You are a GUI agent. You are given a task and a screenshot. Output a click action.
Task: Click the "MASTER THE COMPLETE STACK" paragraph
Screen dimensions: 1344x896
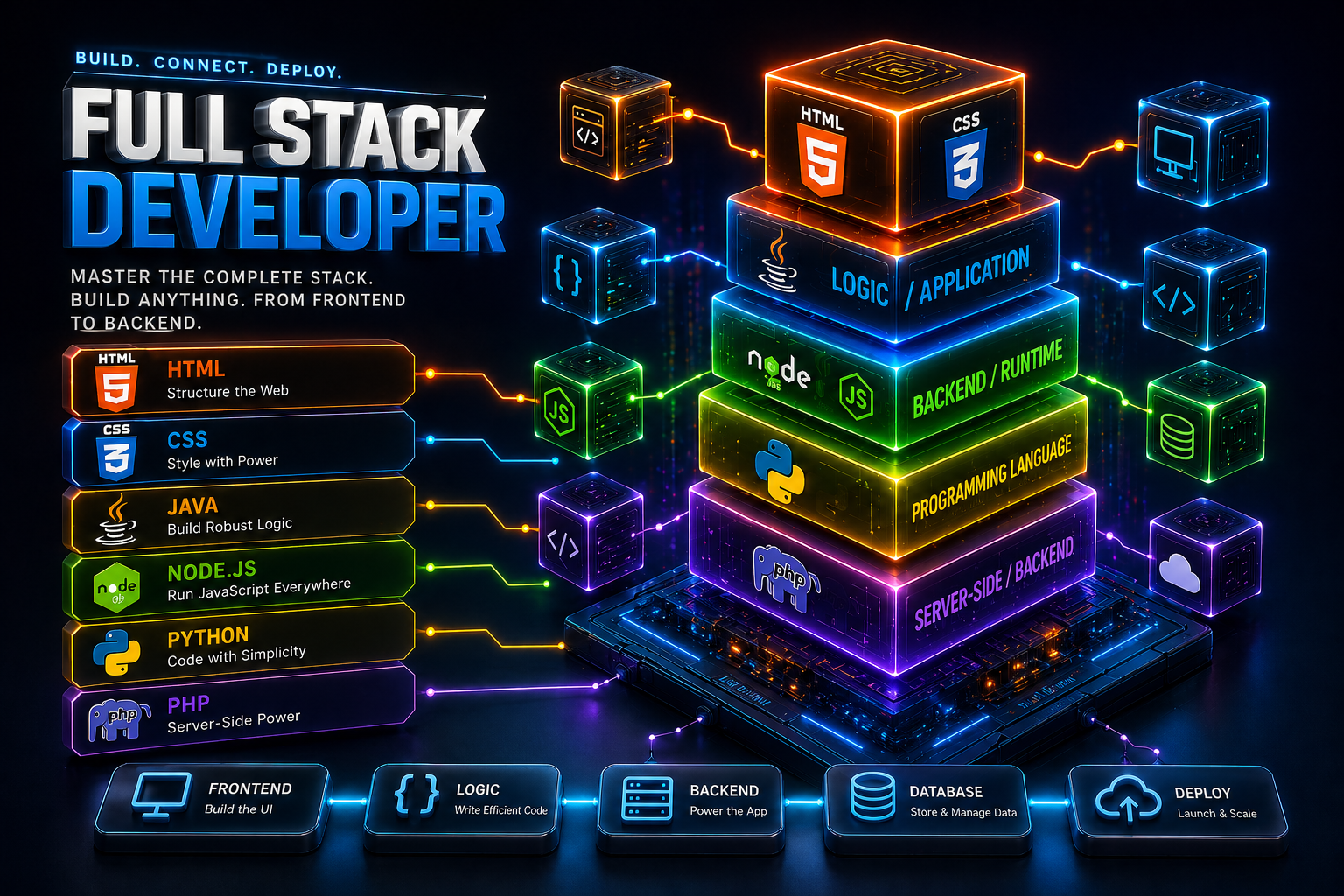(x=238, y=300)
